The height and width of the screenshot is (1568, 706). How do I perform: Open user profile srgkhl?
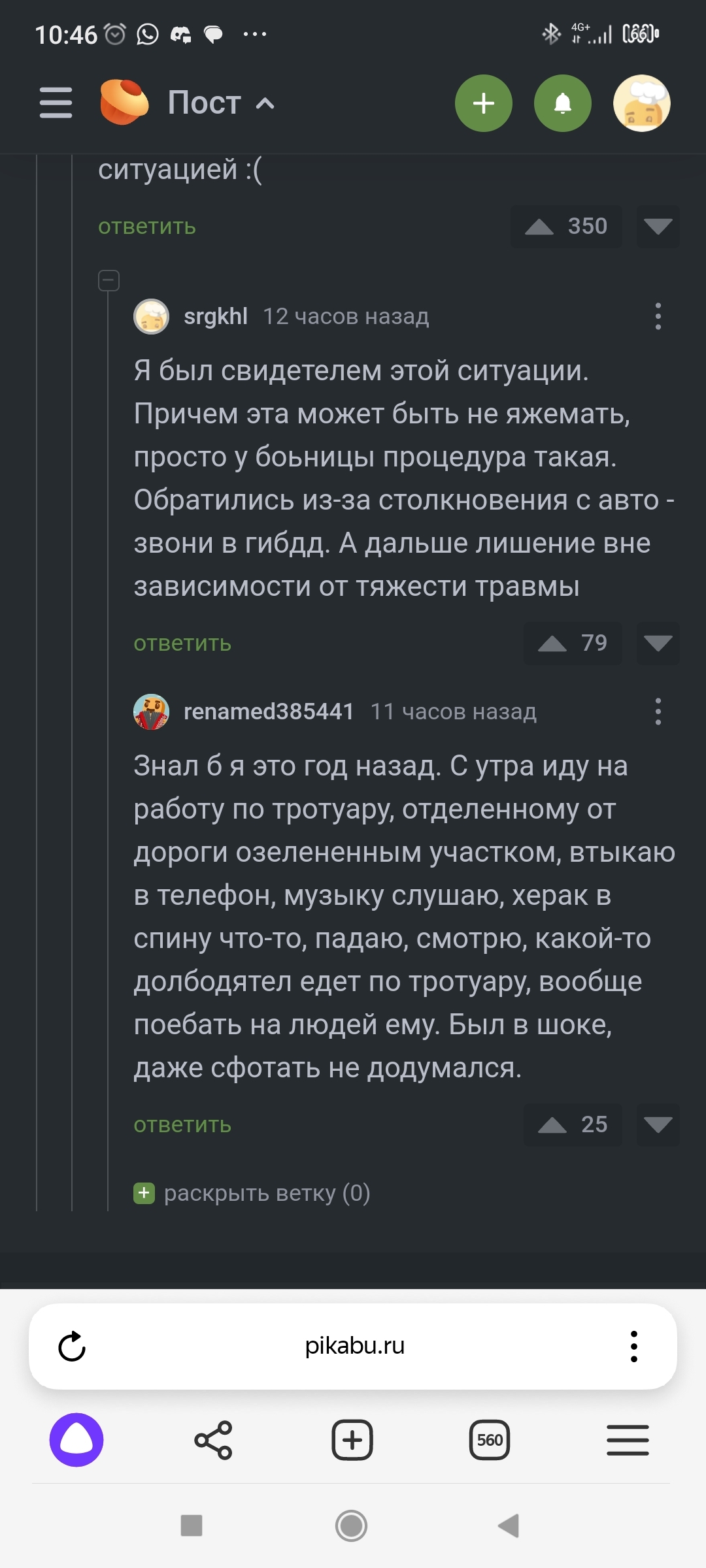click(x=215, y=317)
